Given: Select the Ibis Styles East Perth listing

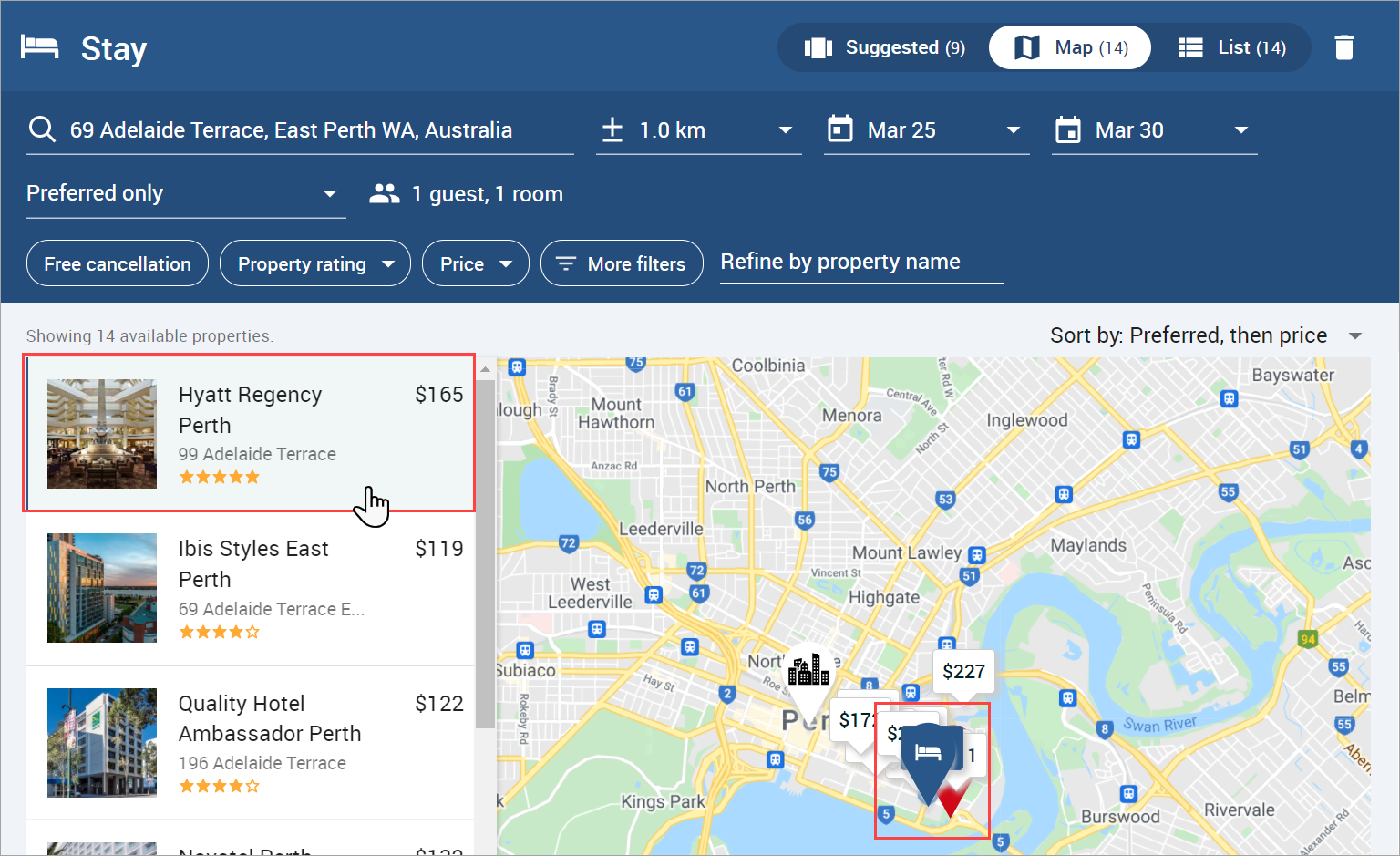Looking at the screenshot, I should tap(250, 588).
